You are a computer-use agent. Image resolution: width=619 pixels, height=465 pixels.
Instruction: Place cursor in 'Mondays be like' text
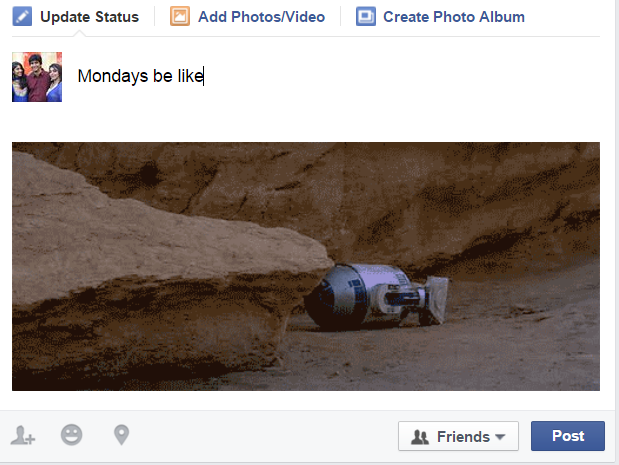pyautogui.click(x=140, y=76)
